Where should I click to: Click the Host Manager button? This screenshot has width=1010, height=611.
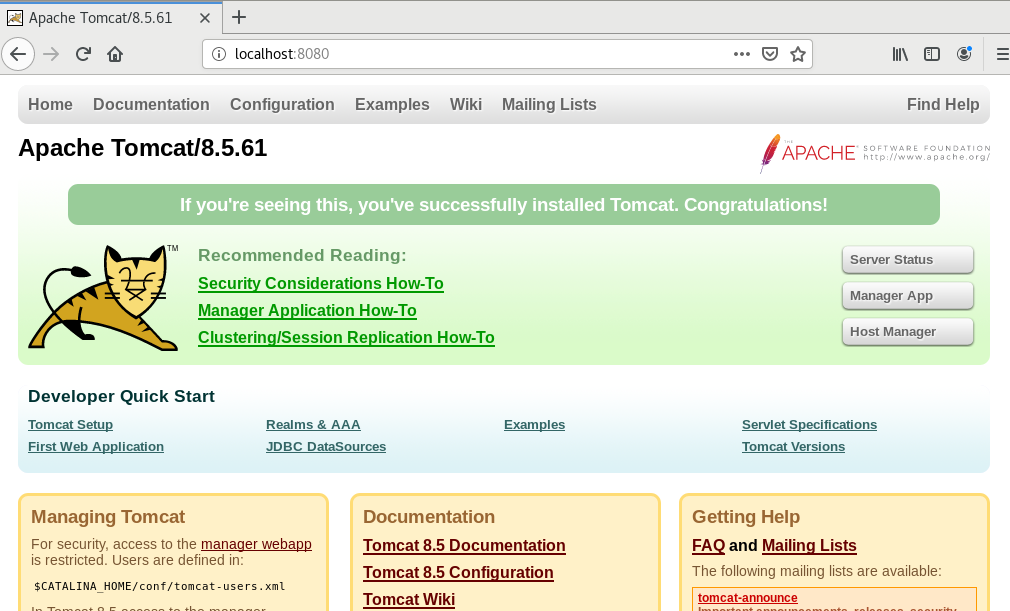[908, 332]
